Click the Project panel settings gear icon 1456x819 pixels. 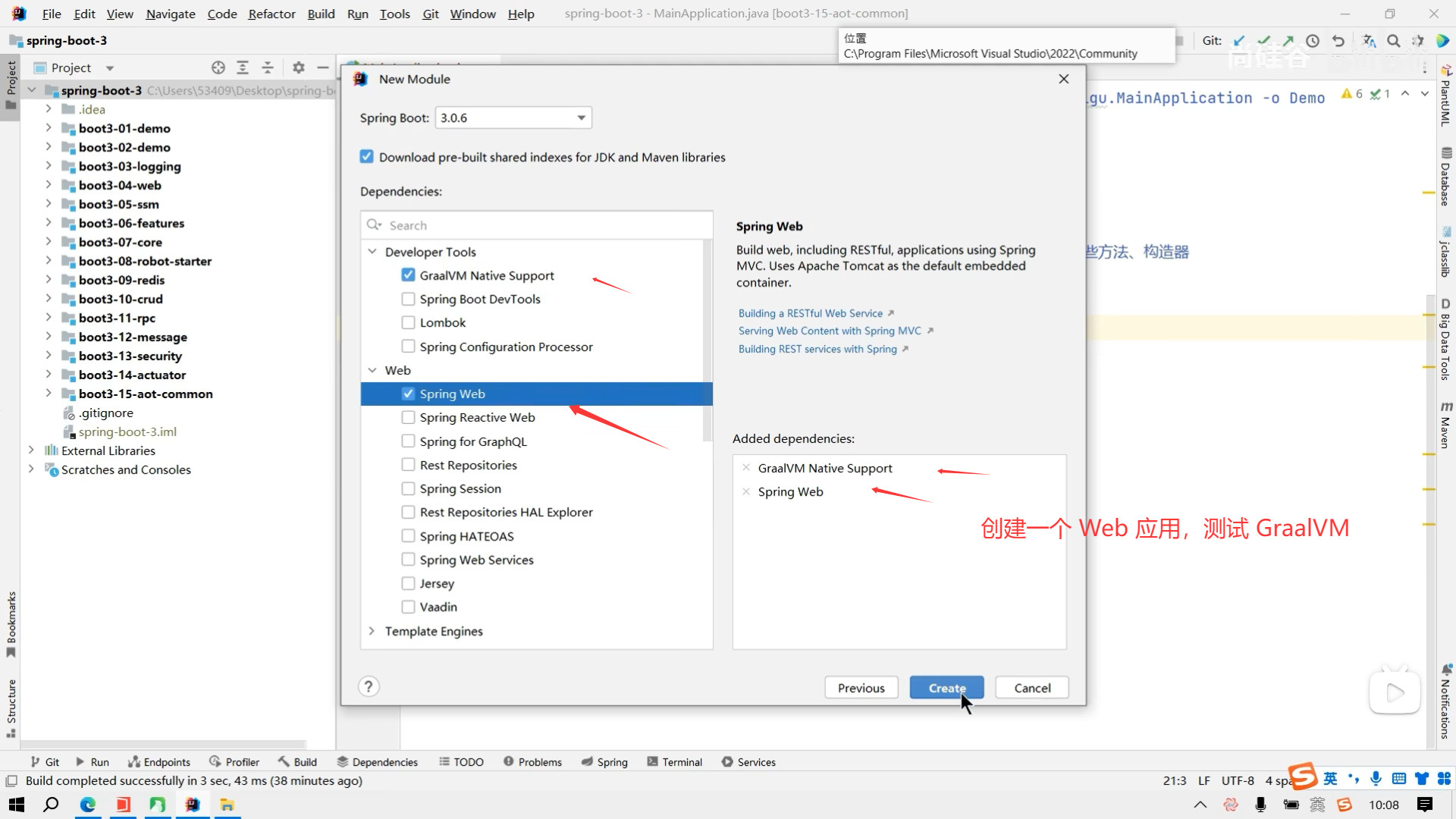299,67
